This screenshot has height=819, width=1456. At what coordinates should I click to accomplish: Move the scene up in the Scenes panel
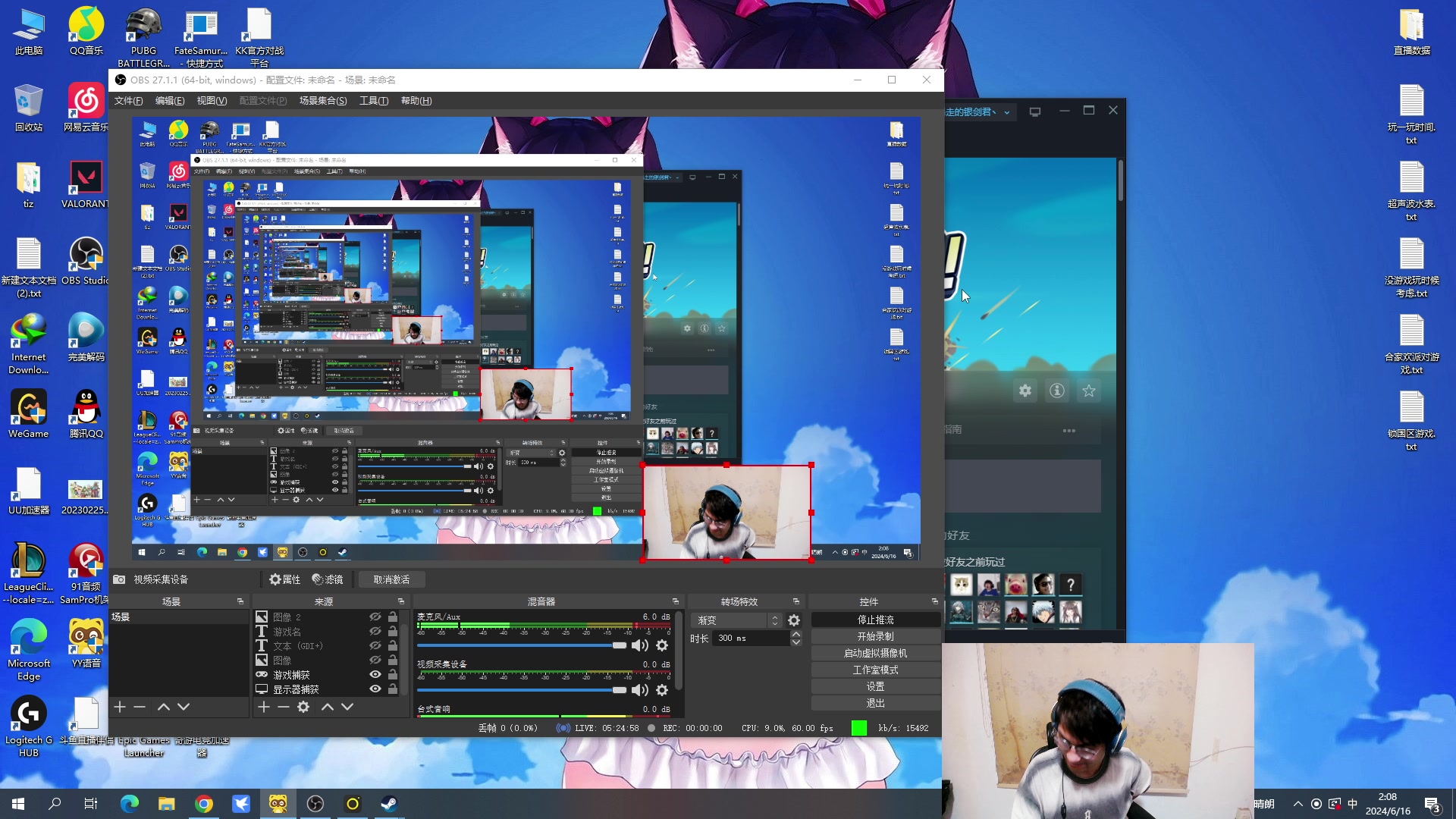(x=163, y=707)
